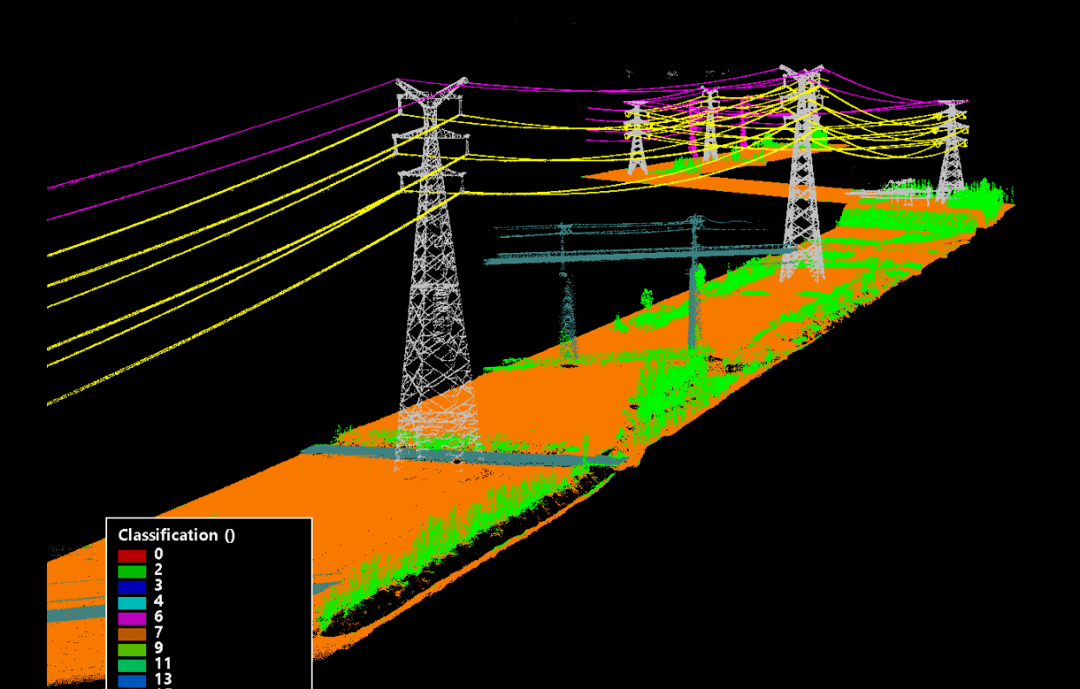Select the blue class 13 legend swatch

click(132, 680)
